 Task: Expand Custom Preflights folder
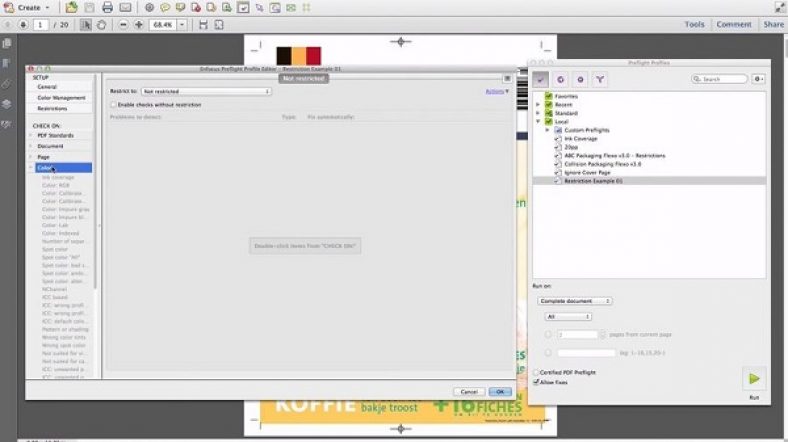tap(547, 130)
